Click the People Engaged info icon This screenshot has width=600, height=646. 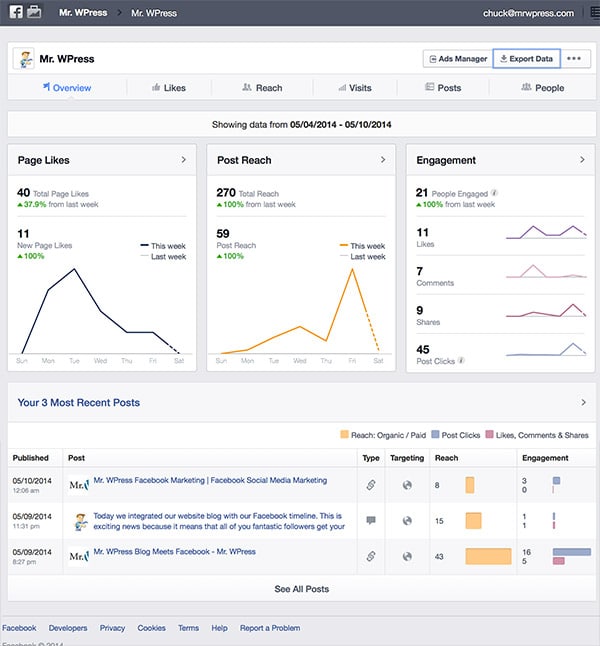494,192
